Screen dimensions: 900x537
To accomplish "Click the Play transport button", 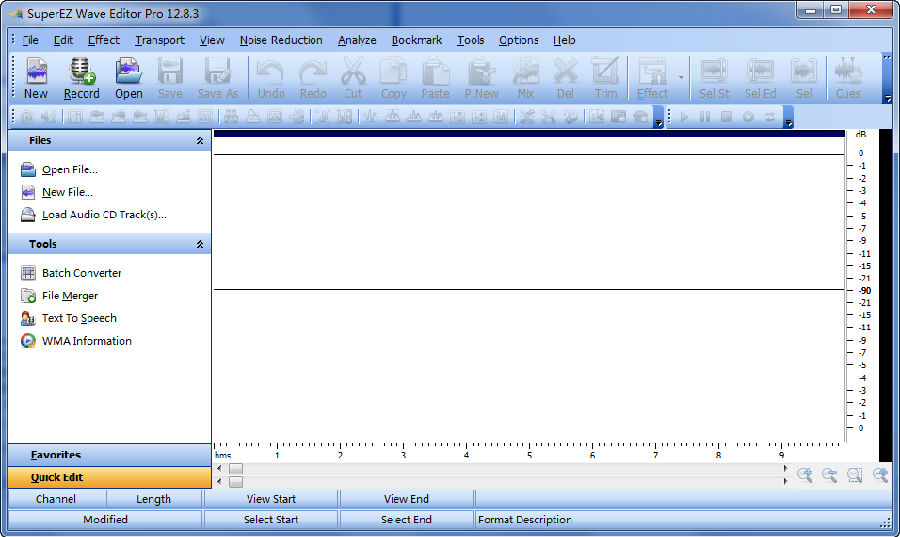I will click(684, 117).
